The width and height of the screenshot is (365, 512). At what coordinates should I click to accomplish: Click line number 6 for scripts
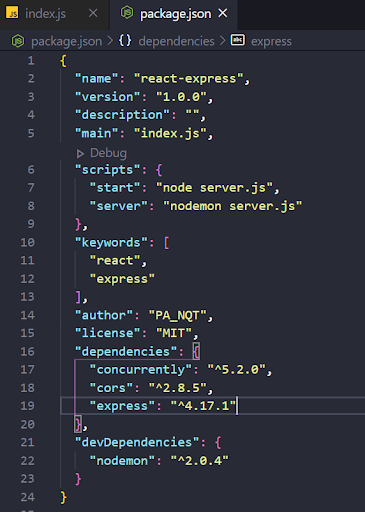click(x=31, y=170)
